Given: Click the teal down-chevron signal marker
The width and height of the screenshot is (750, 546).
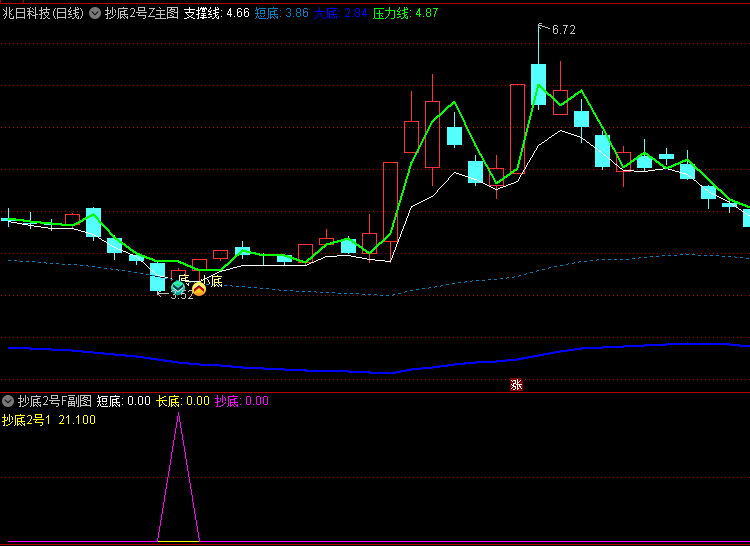Looking at the screenshot, I should (178, 288).
